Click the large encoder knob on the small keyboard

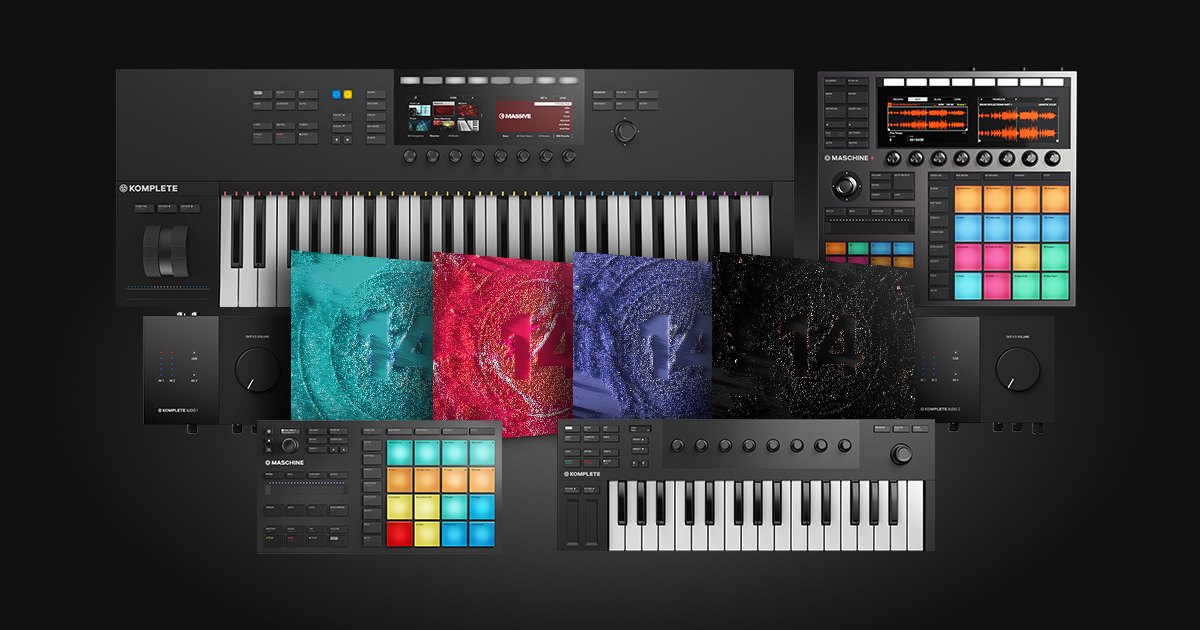[x=901, y=454]
